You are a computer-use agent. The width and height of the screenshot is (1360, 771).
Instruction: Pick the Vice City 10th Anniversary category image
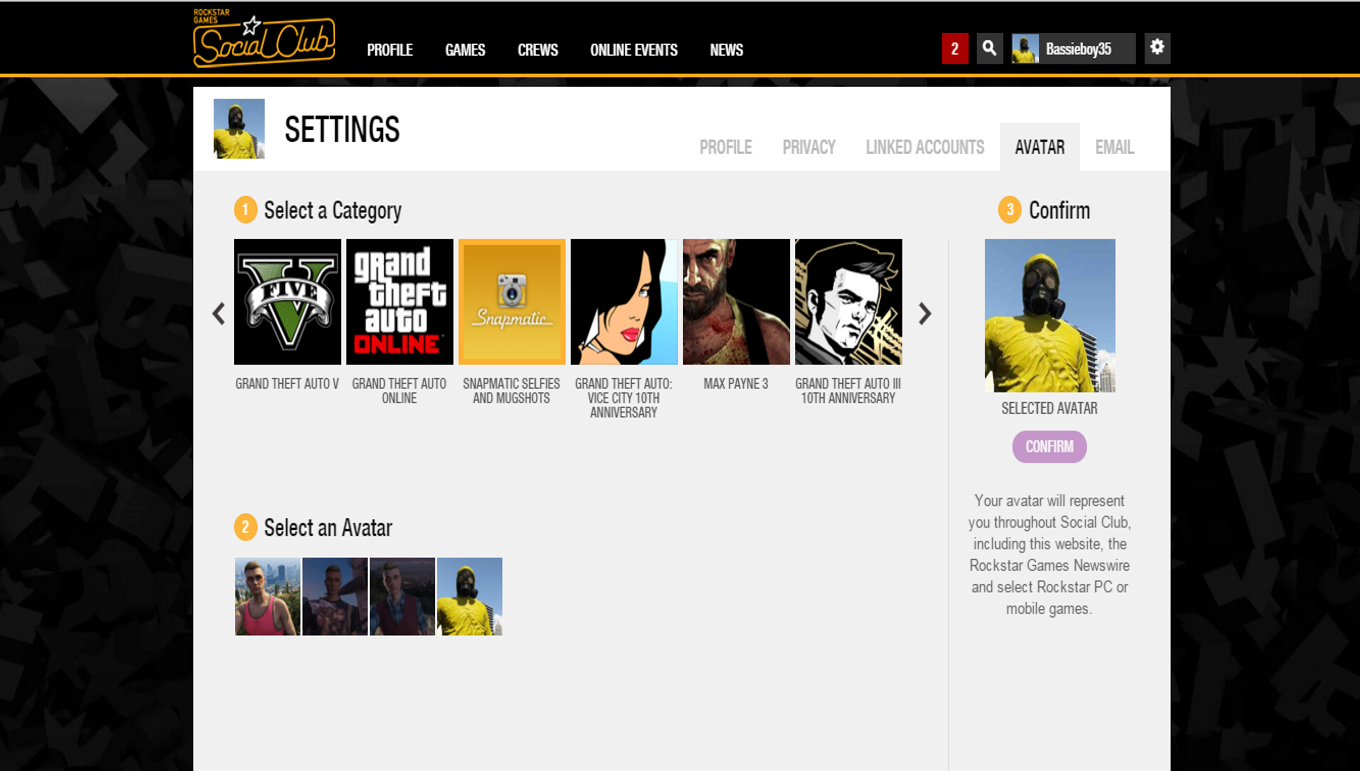click(x=624, y=302)
